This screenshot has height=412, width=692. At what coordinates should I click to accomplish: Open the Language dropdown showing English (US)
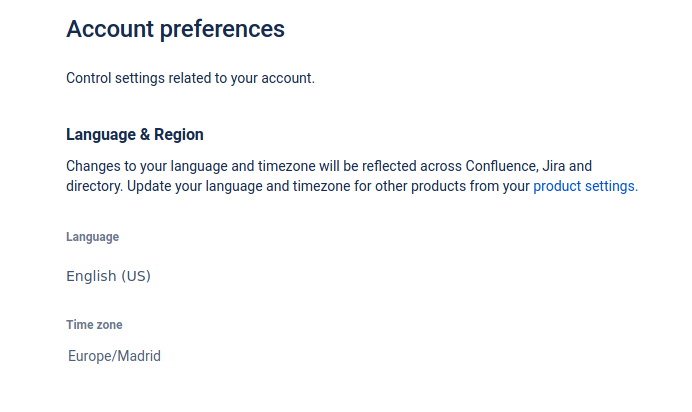click(x=109, y=276)
